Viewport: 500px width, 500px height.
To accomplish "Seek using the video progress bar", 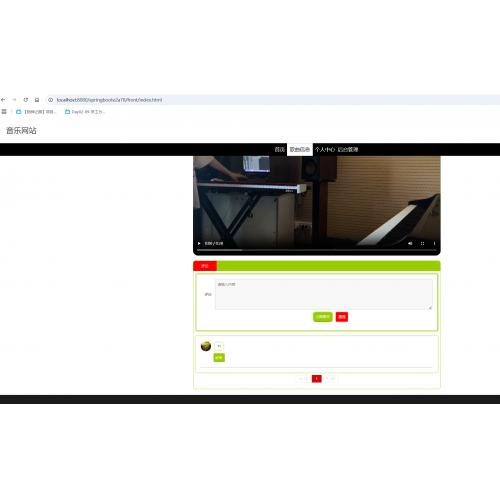I will coord(316,250).
